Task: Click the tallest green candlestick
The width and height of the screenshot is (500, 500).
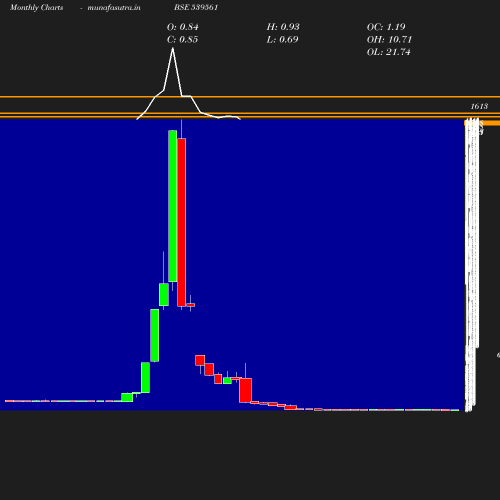Action: coord(173,206)
